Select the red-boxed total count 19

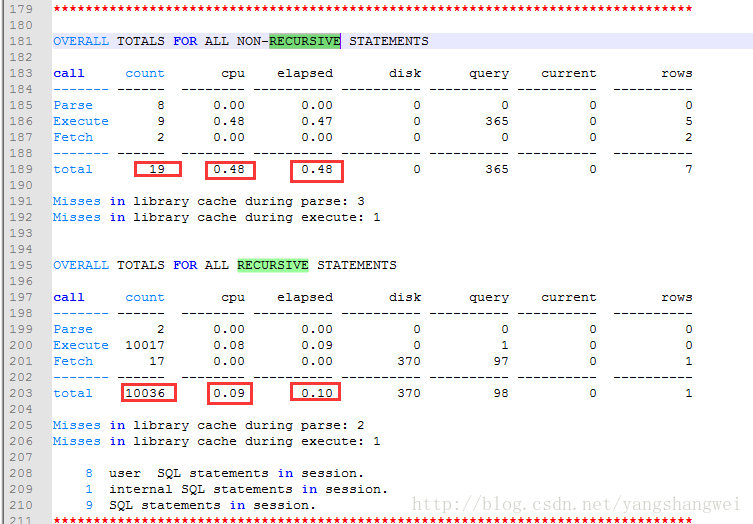[157, 169]
